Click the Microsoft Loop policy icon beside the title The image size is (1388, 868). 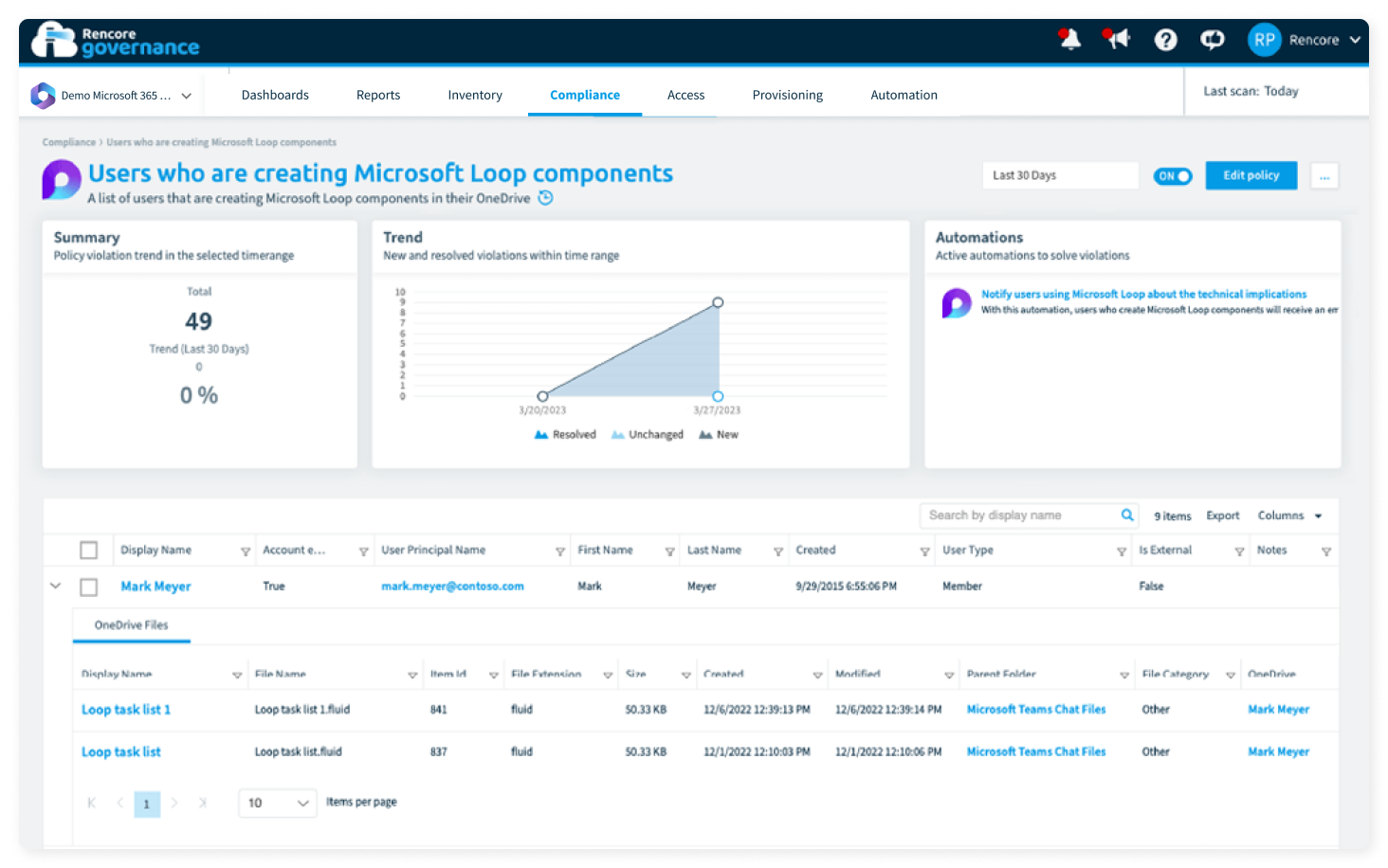tap(60, 180)
